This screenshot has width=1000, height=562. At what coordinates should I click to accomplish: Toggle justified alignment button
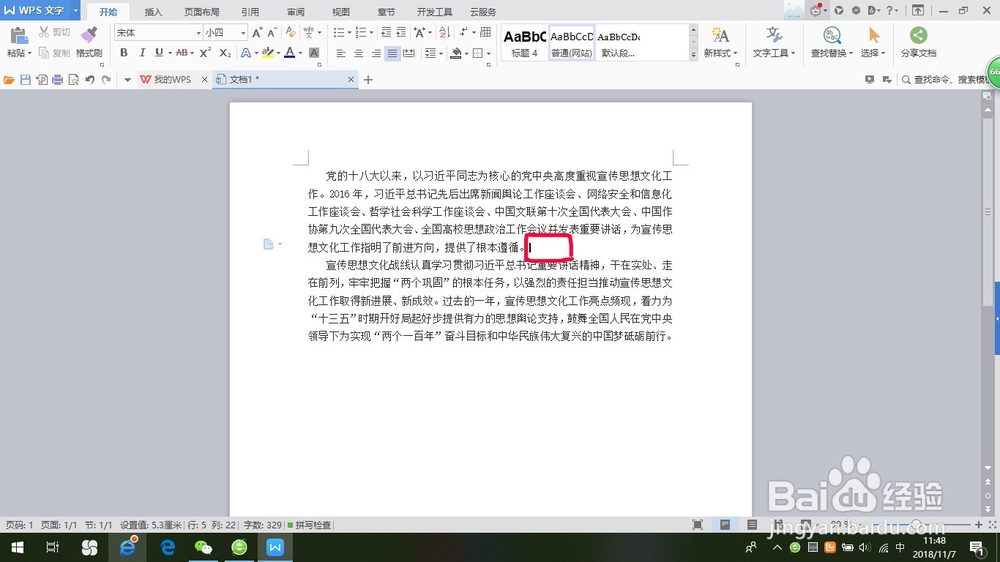click(392, 53)
